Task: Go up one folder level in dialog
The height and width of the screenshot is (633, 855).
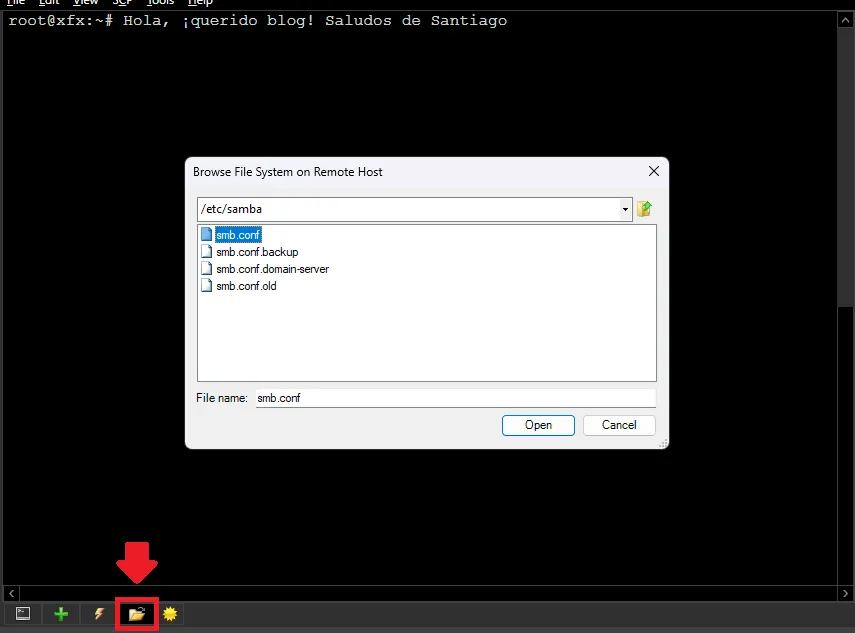Action: (x=645, y=209)
